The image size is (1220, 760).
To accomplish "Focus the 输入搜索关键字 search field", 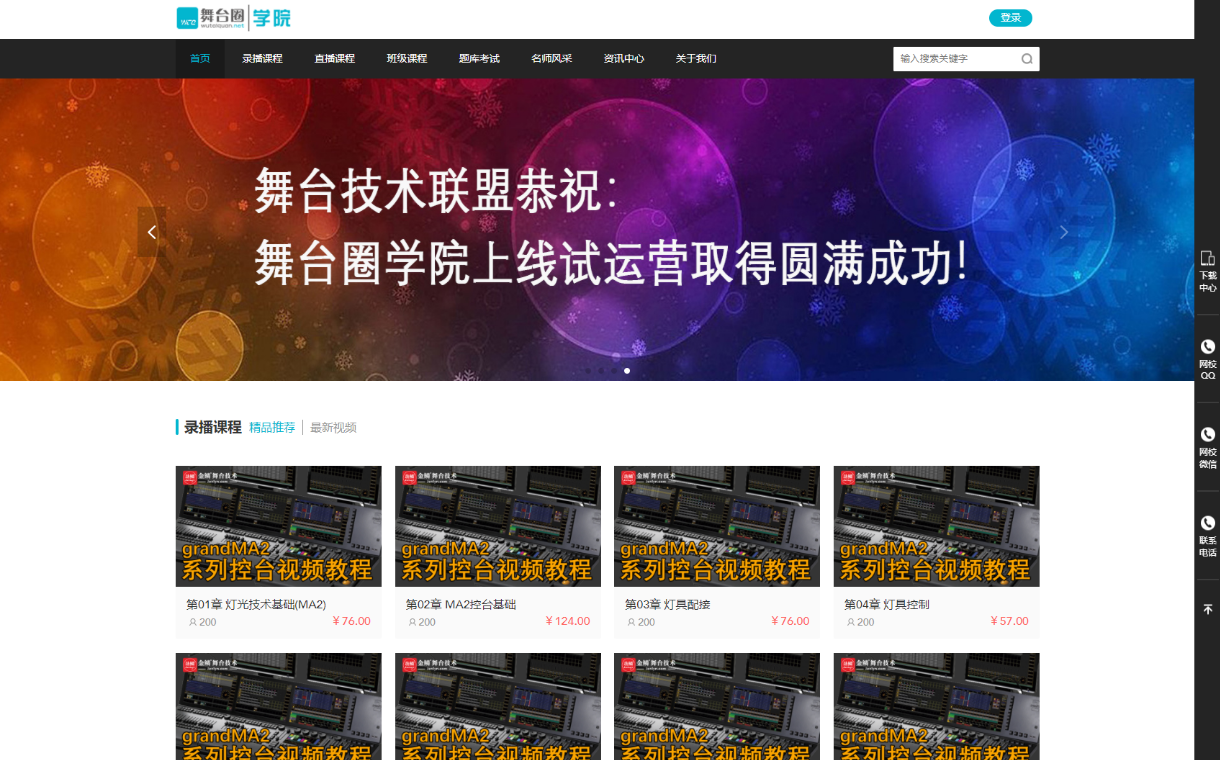I will 955,59.
